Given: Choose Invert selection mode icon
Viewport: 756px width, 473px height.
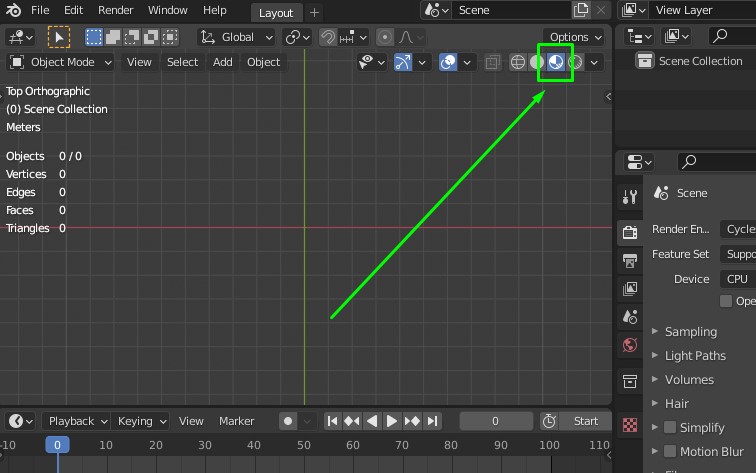Looking at the screenshot, I should tap(150, 37).
